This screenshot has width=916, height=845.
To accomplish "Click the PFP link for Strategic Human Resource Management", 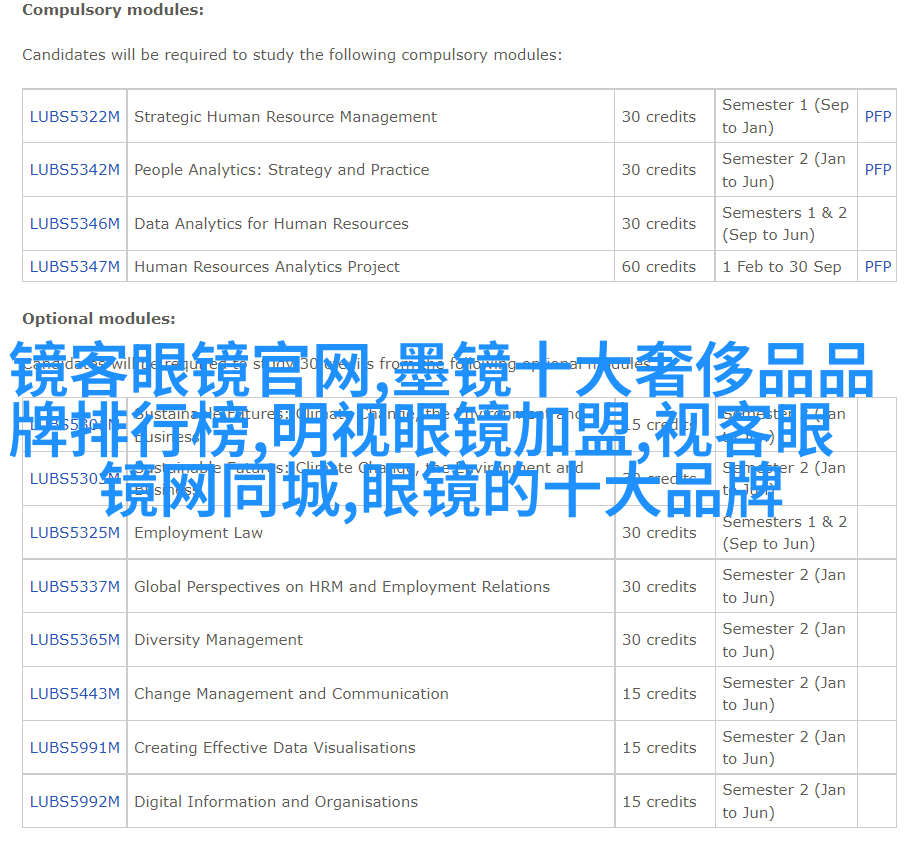I will pos(877,116).
